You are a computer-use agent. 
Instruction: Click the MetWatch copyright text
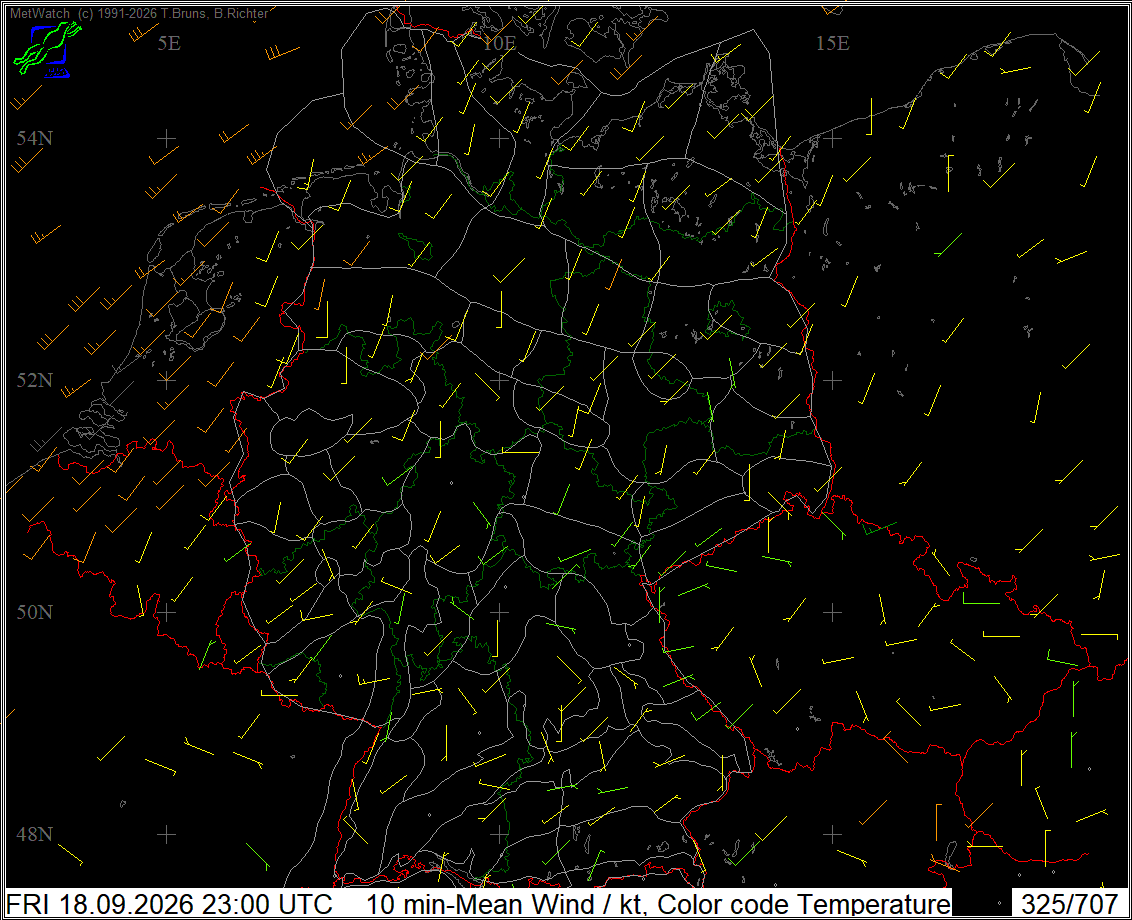[x=139, y=13]
